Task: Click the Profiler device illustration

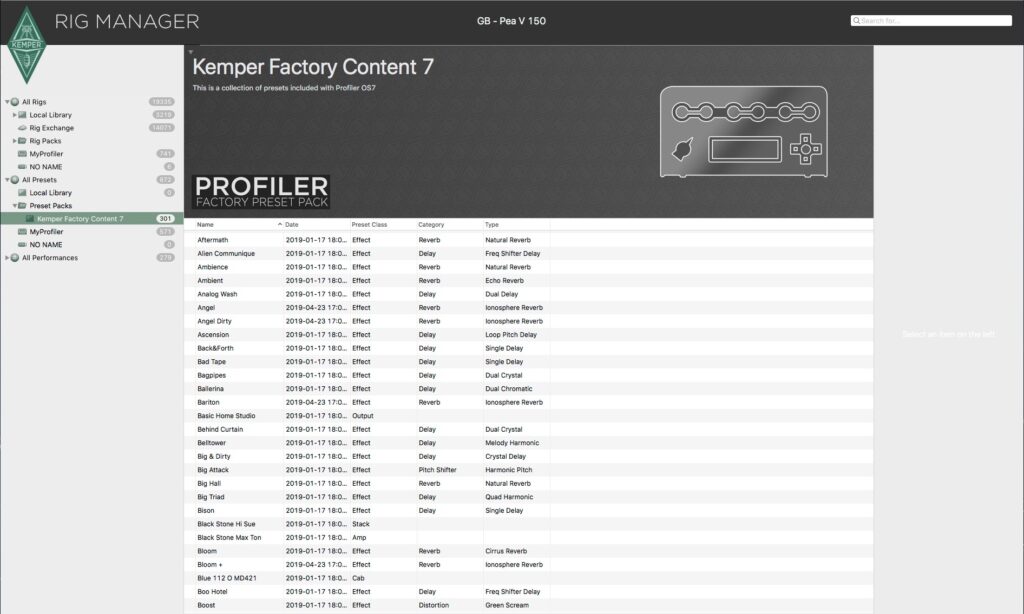Action: [x=744, y=131]
